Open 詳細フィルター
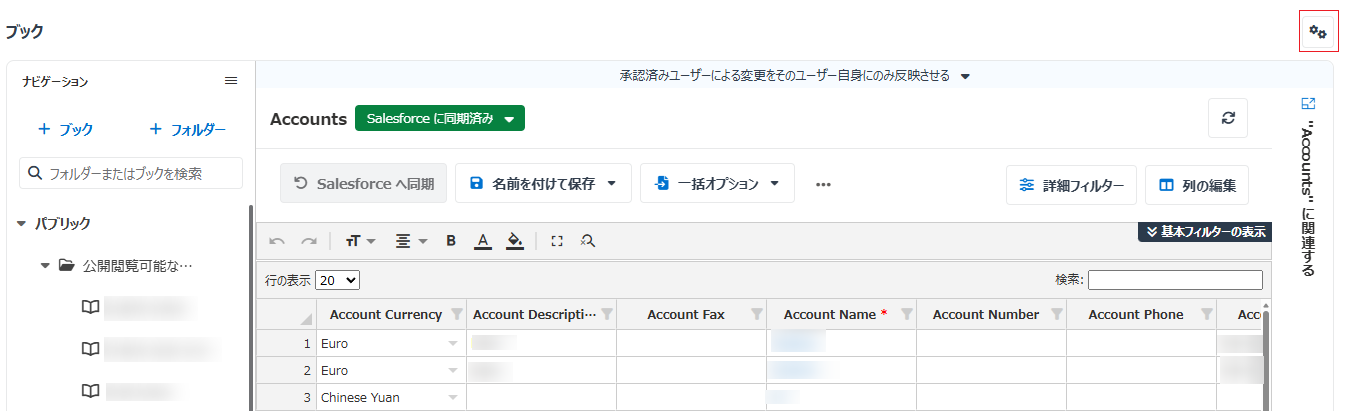 (x=1071, y=185)
